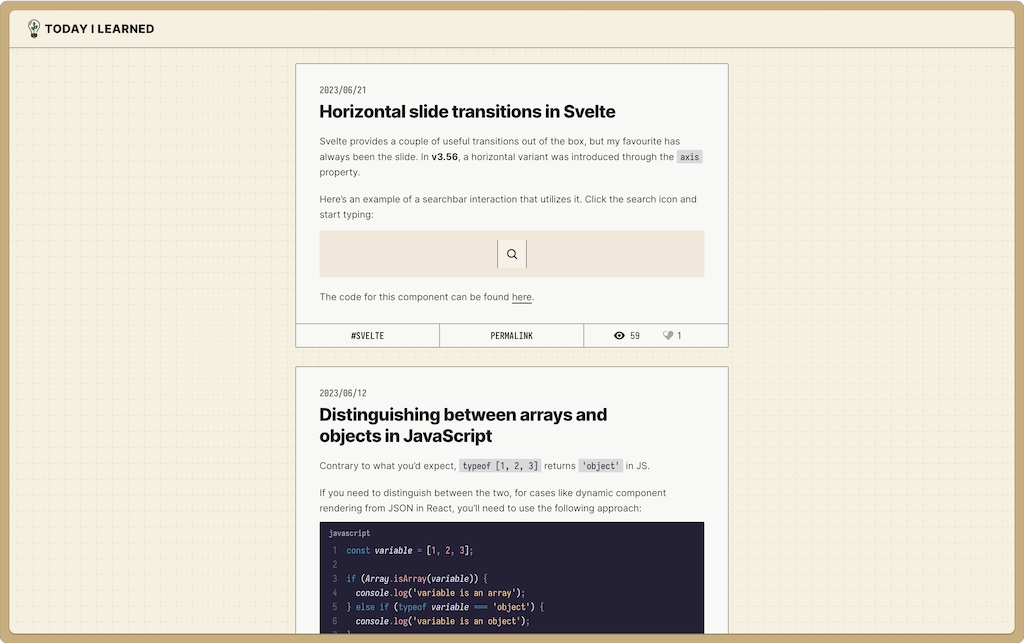The height and width of the screenshot is (643, 1024).
Task: Click the heart icon on the Svelte post
Action: (668, 335)
